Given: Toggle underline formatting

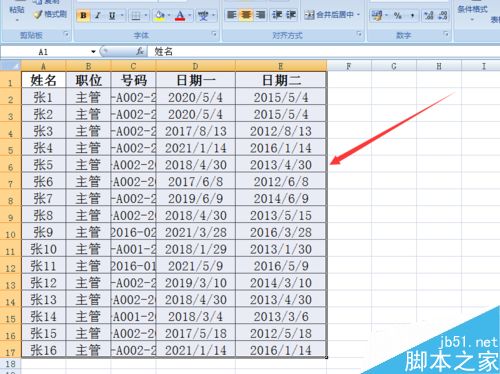Looking at the screenshot, I should click(112, 15).
